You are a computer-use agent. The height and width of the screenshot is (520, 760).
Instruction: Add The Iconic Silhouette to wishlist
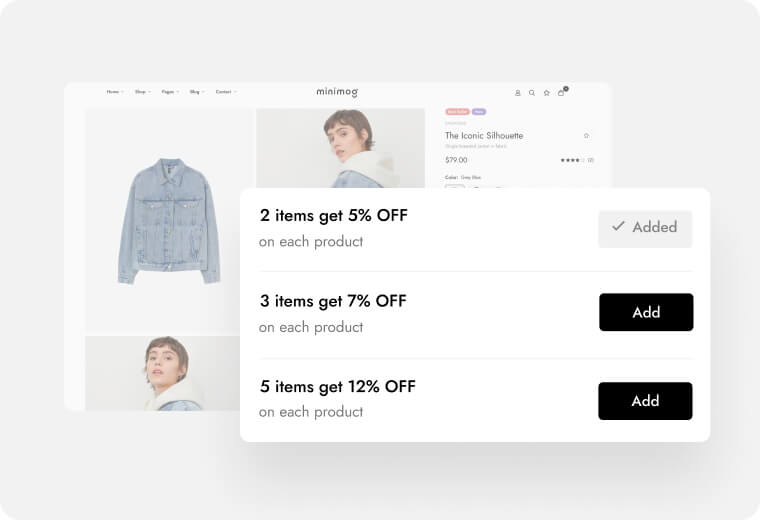(x=586, y=136)
